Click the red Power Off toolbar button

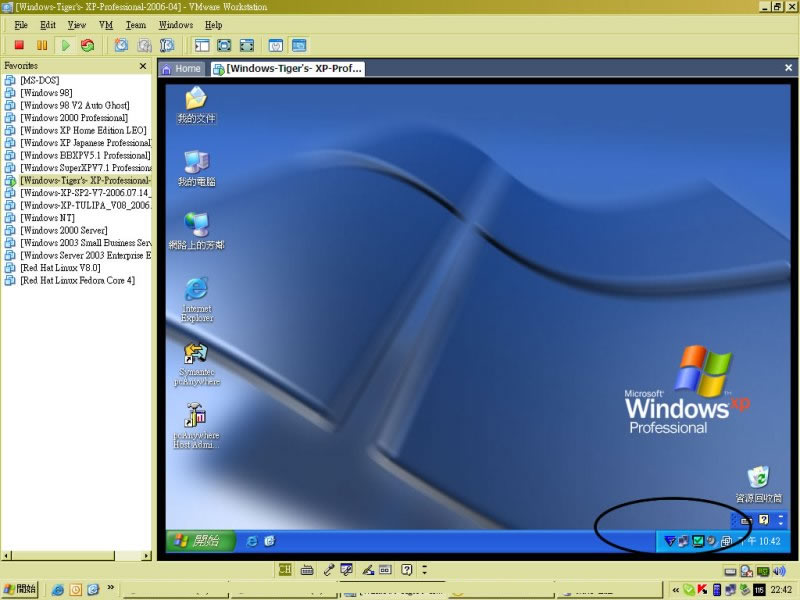coord(19,45)
